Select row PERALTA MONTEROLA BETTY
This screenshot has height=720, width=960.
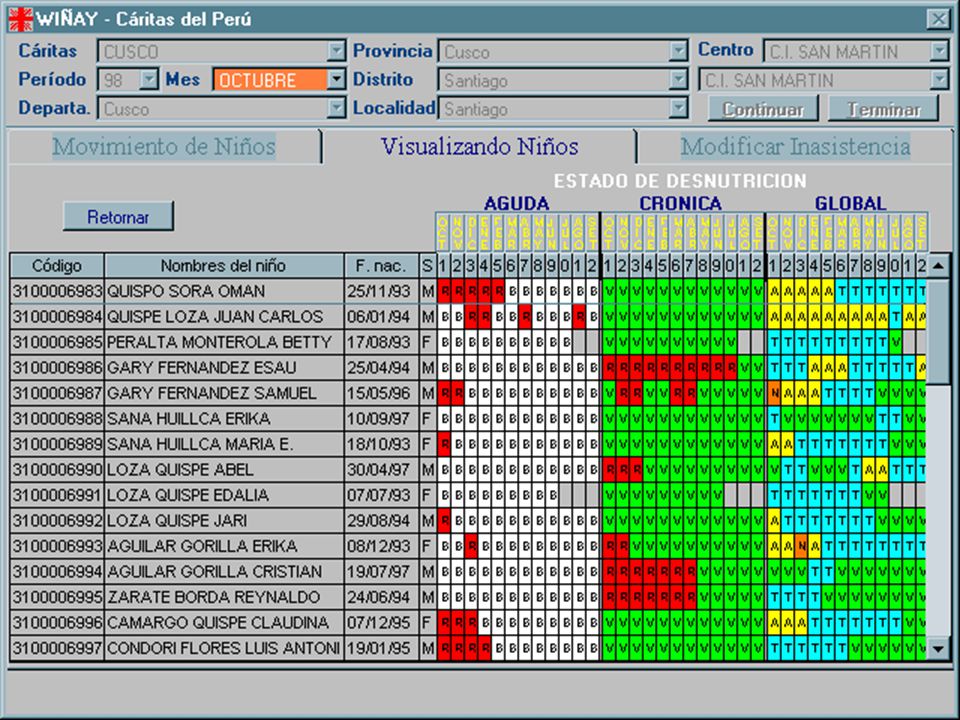(x=468, y=342)
